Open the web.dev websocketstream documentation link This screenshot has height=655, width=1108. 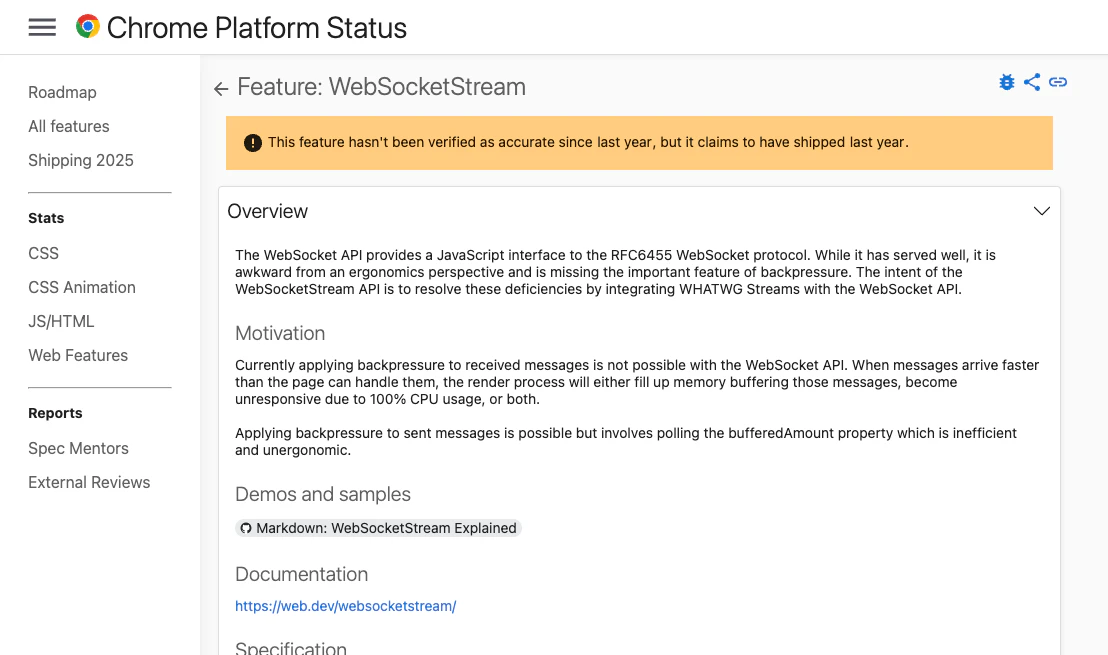coord(346,606)
